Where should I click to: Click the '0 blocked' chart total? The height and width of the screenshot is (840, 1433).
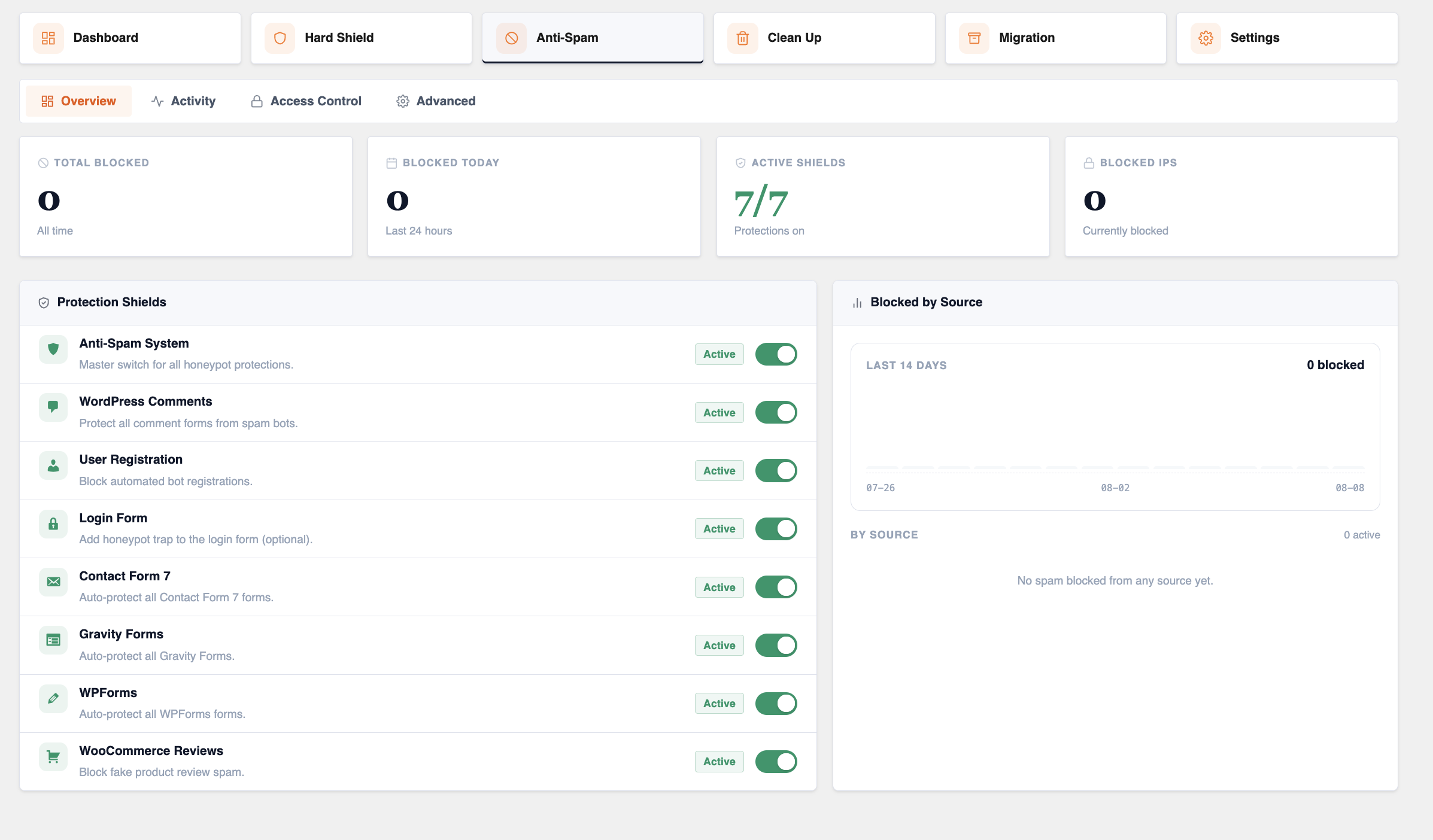coord(1335,365)
